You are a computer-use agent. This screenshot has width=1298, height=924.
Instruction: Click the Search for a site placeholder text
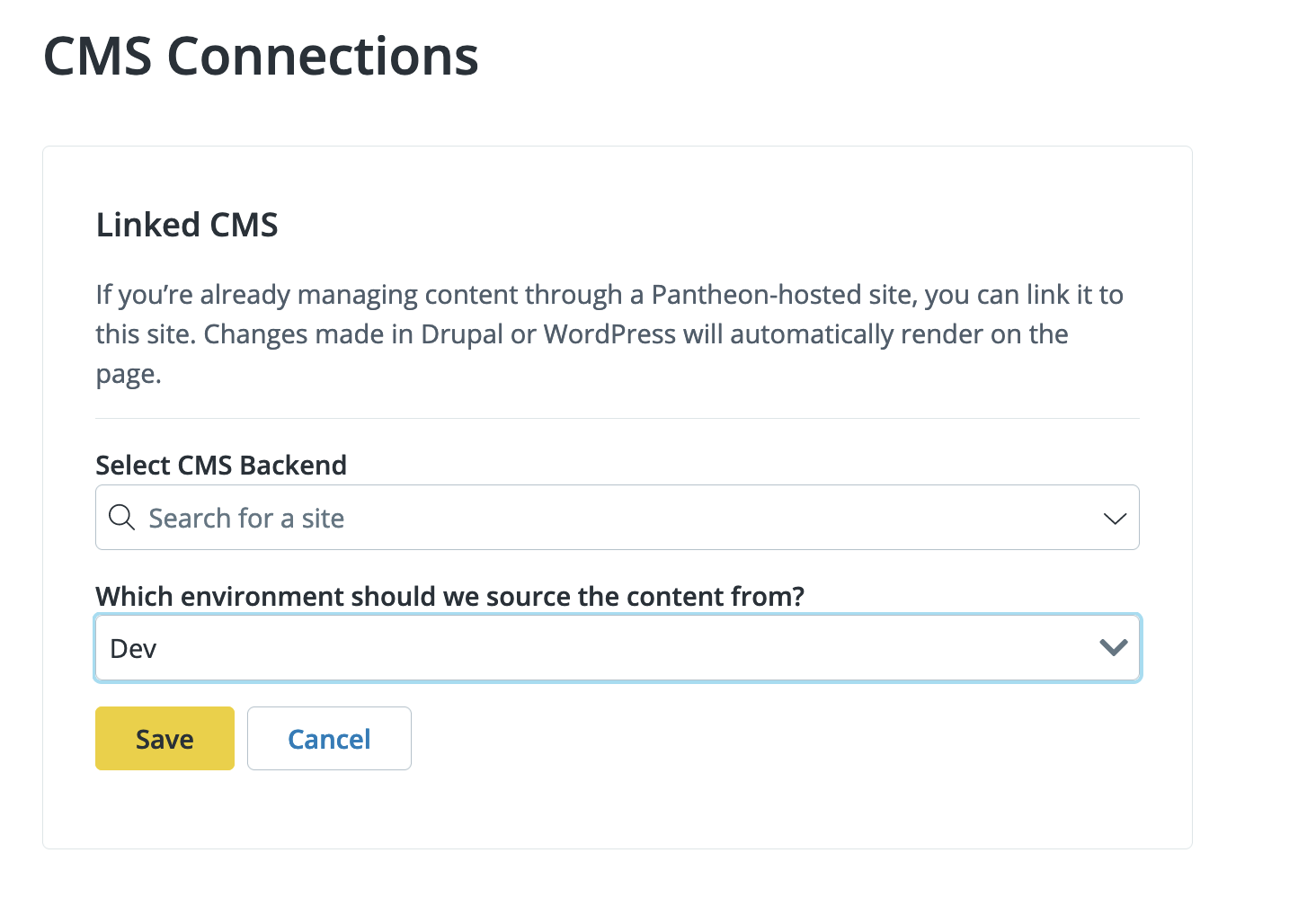tap(246, 518)
